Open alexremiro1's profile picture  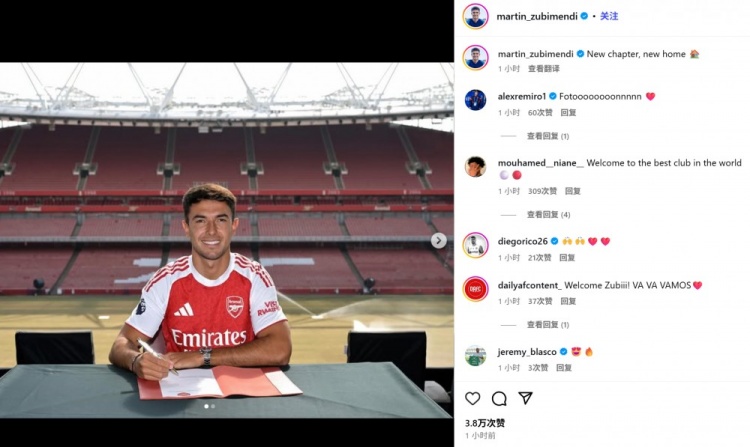475,99
